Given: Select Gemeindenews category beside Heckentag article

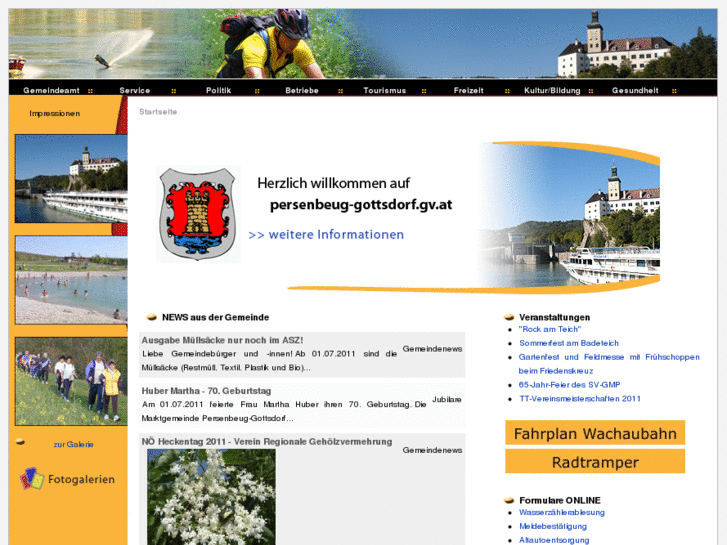Looking at the screenshot, I should (432, 450).
